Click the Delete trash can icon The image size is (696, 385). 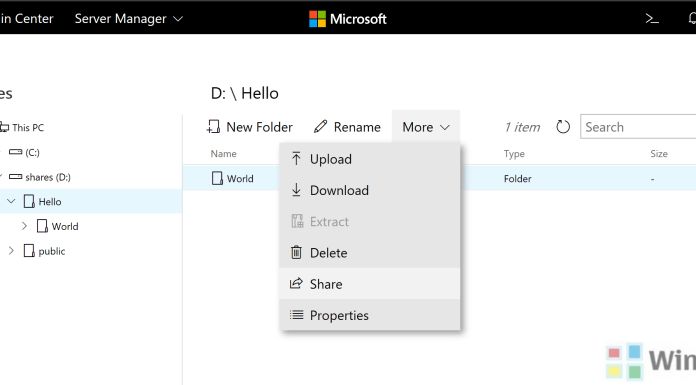[296, 252]
